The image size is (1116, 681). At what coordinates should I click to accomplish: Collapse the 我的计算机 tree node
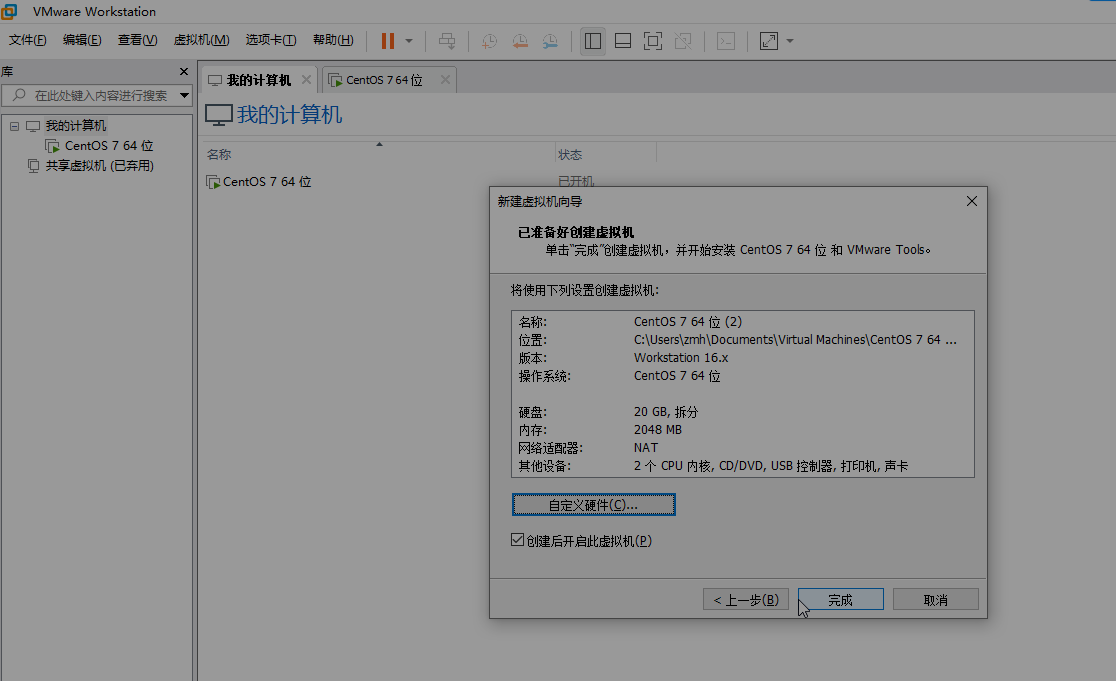click(x=14, y=126)
